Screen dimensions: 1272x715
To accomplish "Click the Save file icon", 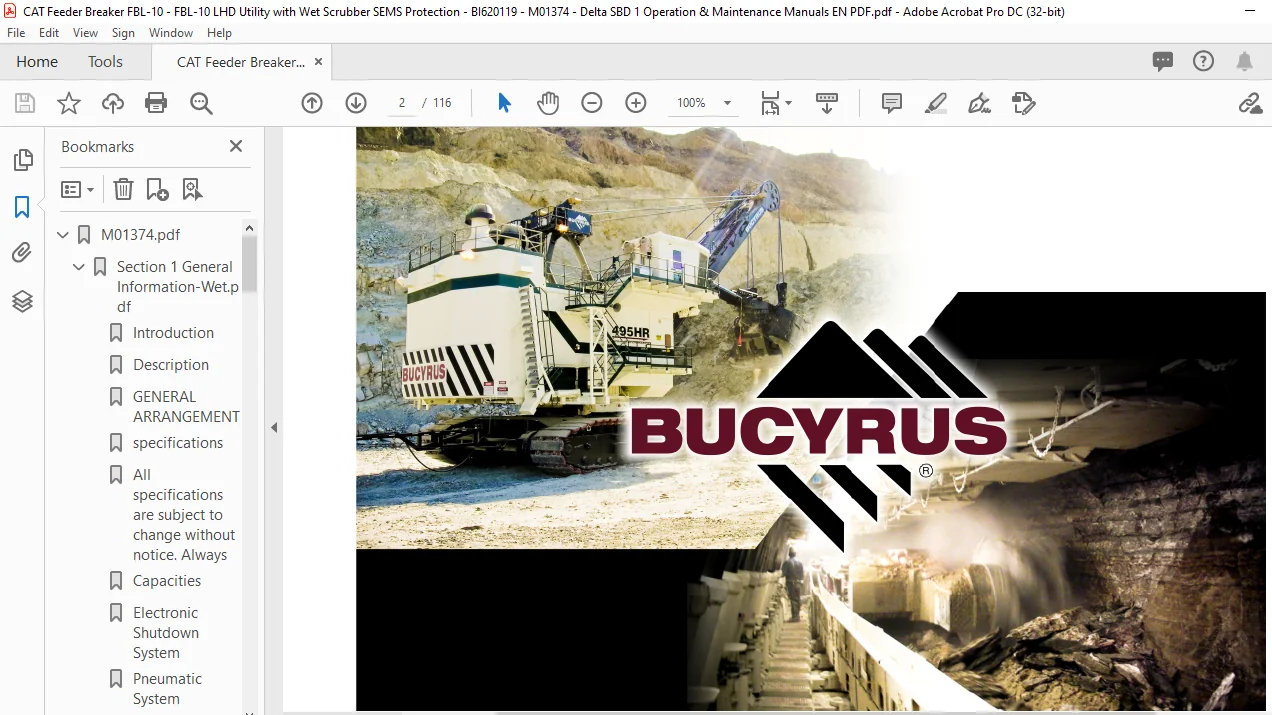I will (x=25, y=103).
